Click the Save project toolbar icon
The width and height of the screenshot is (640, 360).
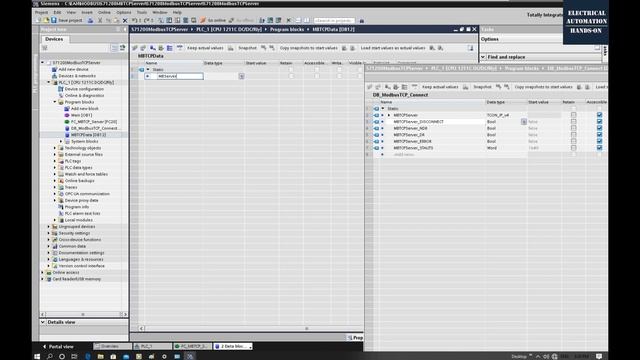coord(53,20)
